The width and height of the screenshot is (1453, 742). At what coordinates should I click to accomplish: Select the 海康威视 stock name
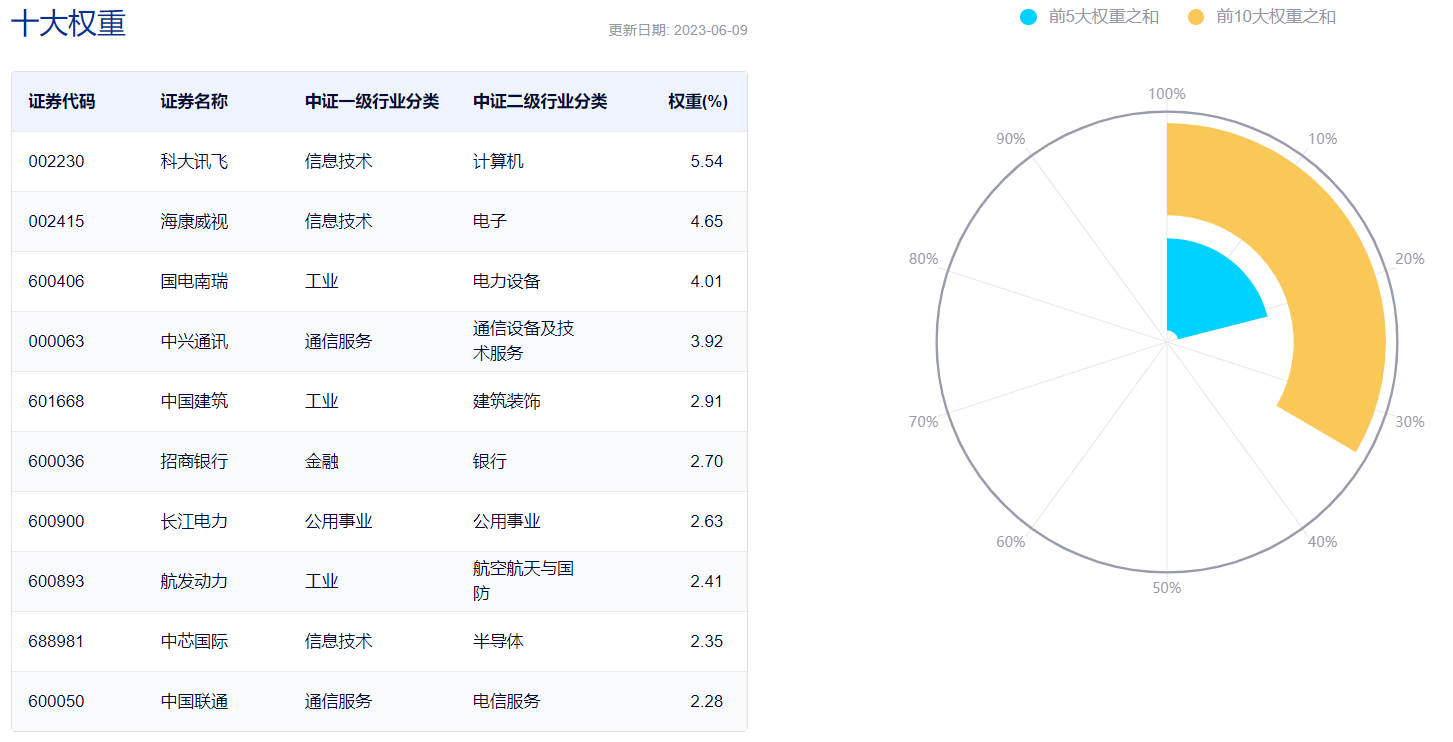point(194,222)
